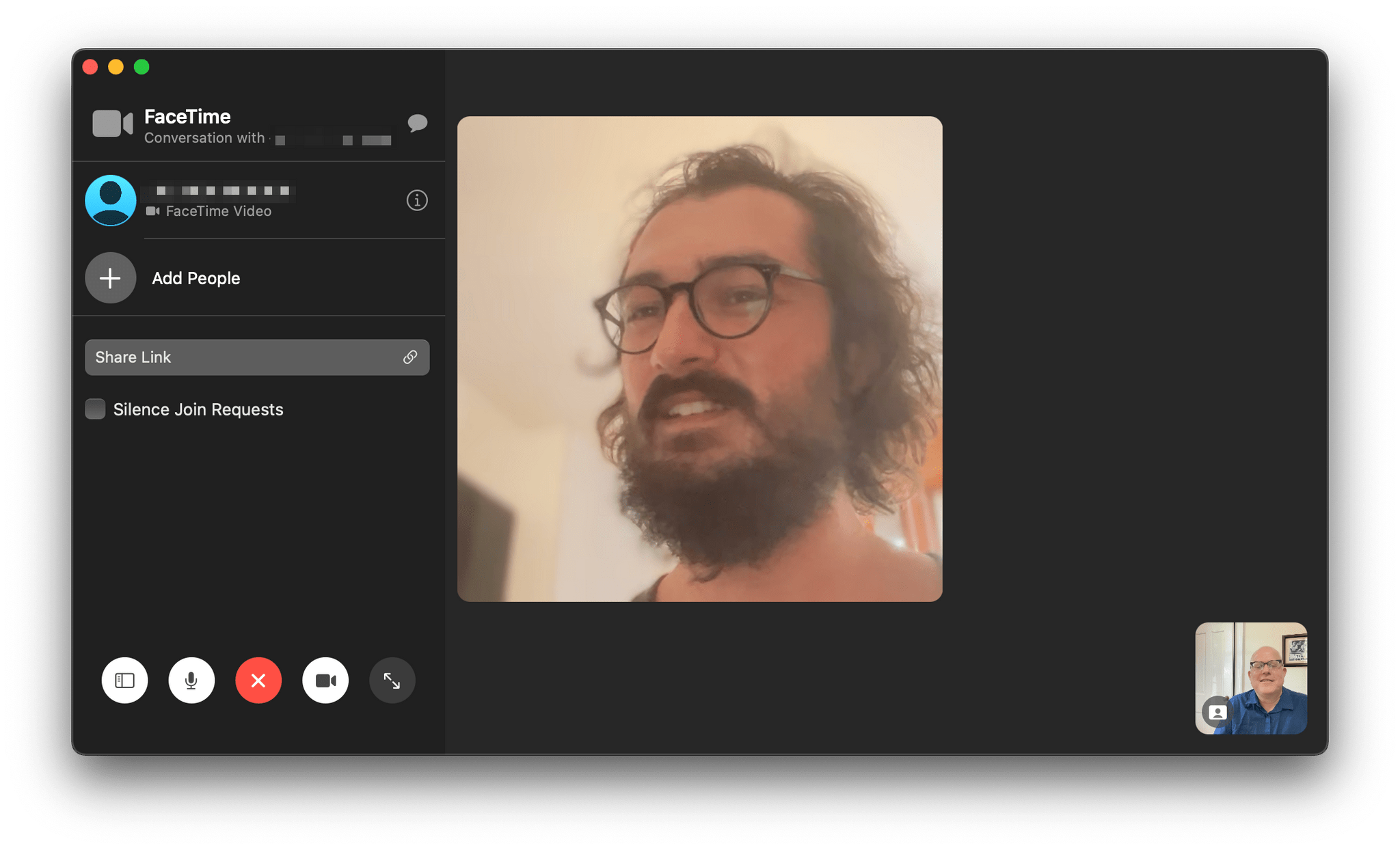Hide the sidebar with the sidebar button
This screenshot has height=850, width=1400.
pos(124,681)
